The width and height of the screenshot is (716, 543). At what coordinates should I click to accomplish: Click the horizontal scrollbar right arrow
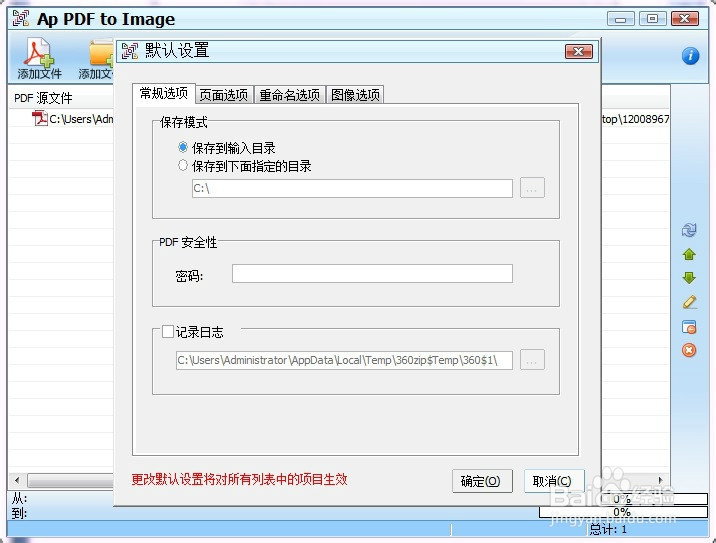660,480
